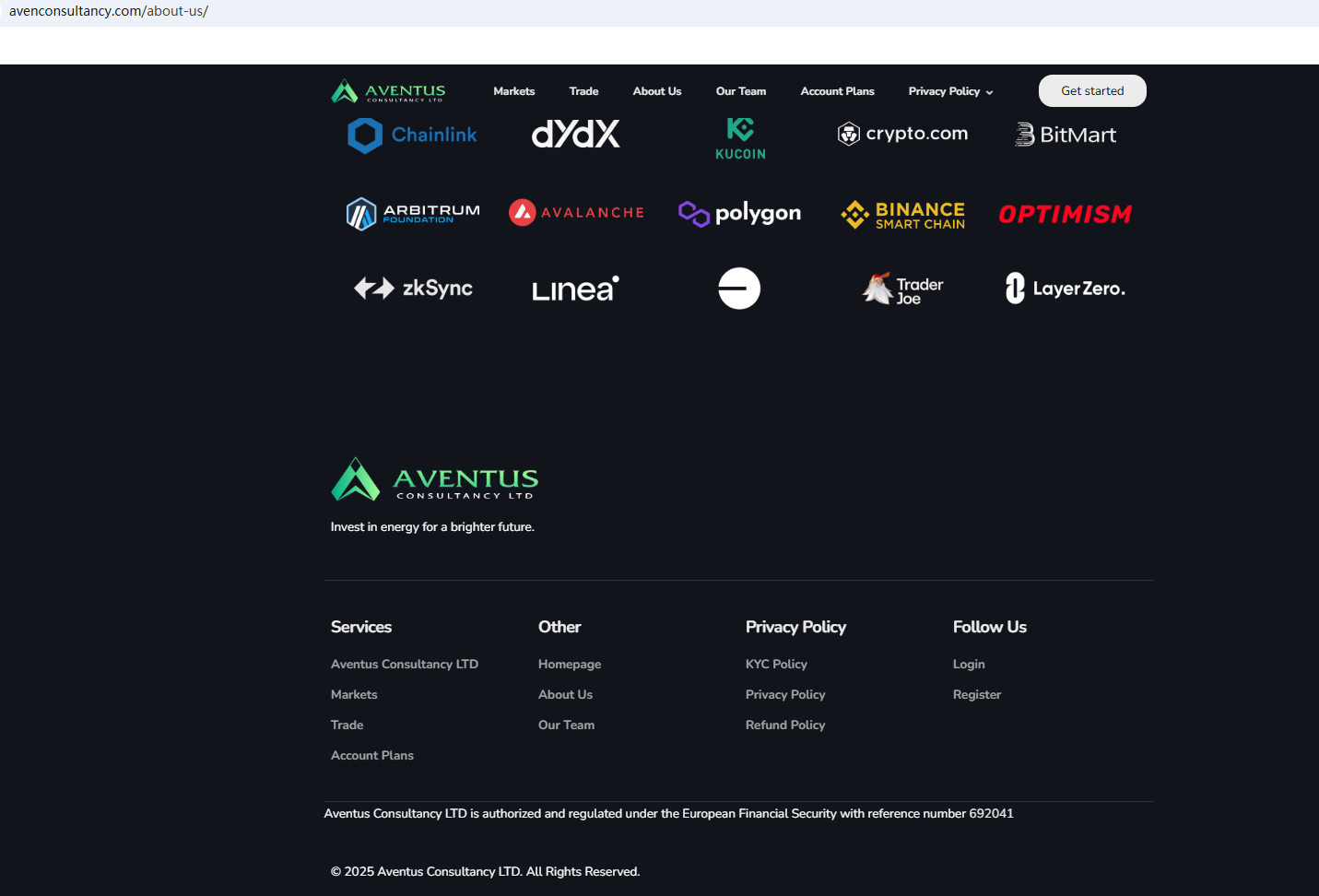Click the dYdX partner logo
1319x896 pixels.
[x=576, y=135]
